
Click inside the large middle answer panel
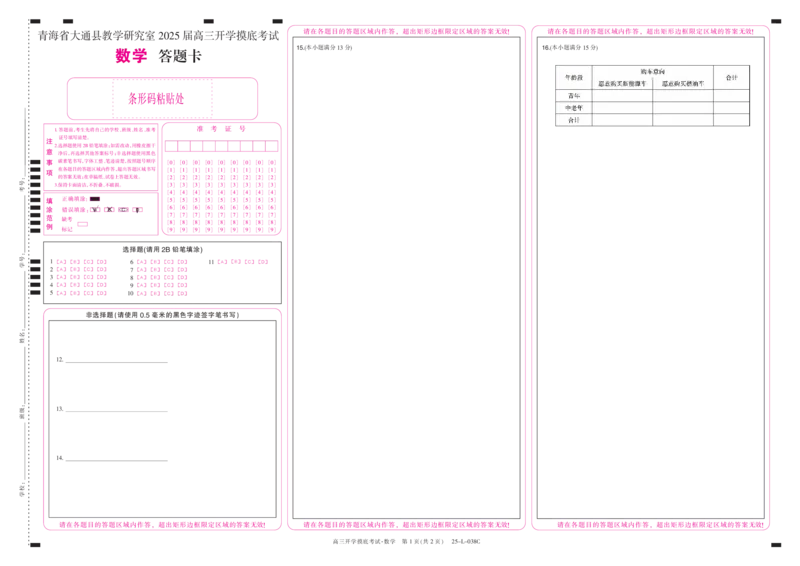(x=405, y=280)
